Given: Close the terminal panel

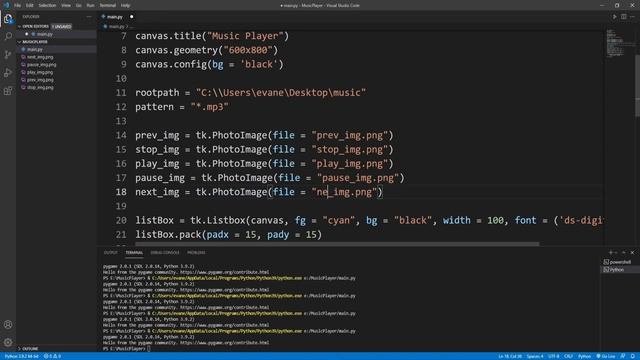Looking at the screenshot, I should point(632,253).
